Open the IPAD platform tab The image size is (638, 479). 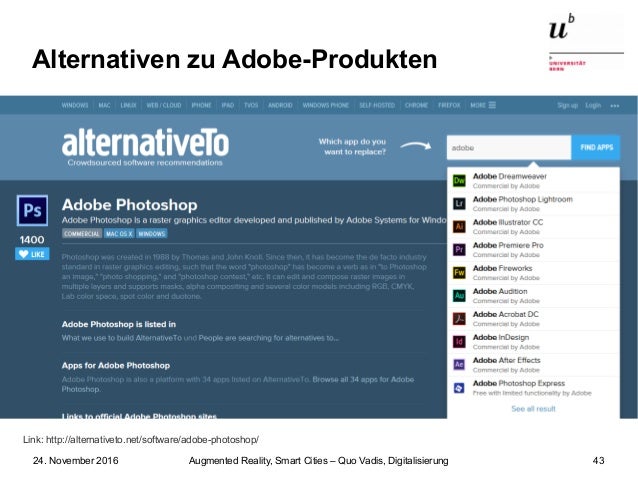click(x=227, y=105)
